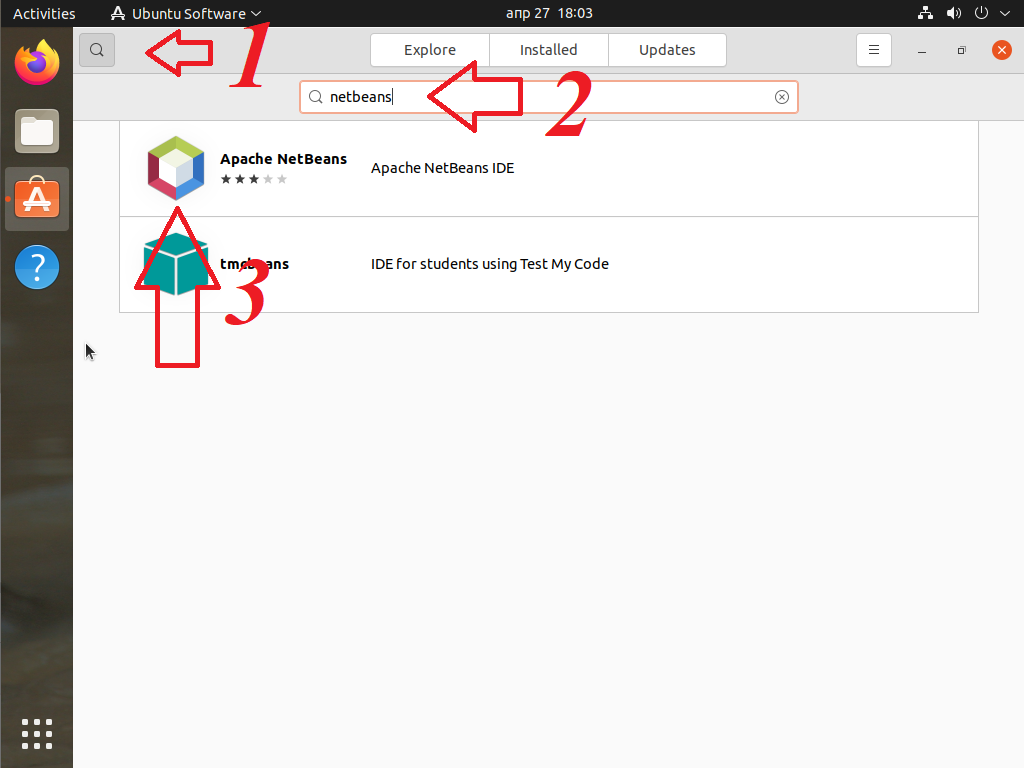
Task: Click the Apache NetBeans star rating
Action: (253, 179)
